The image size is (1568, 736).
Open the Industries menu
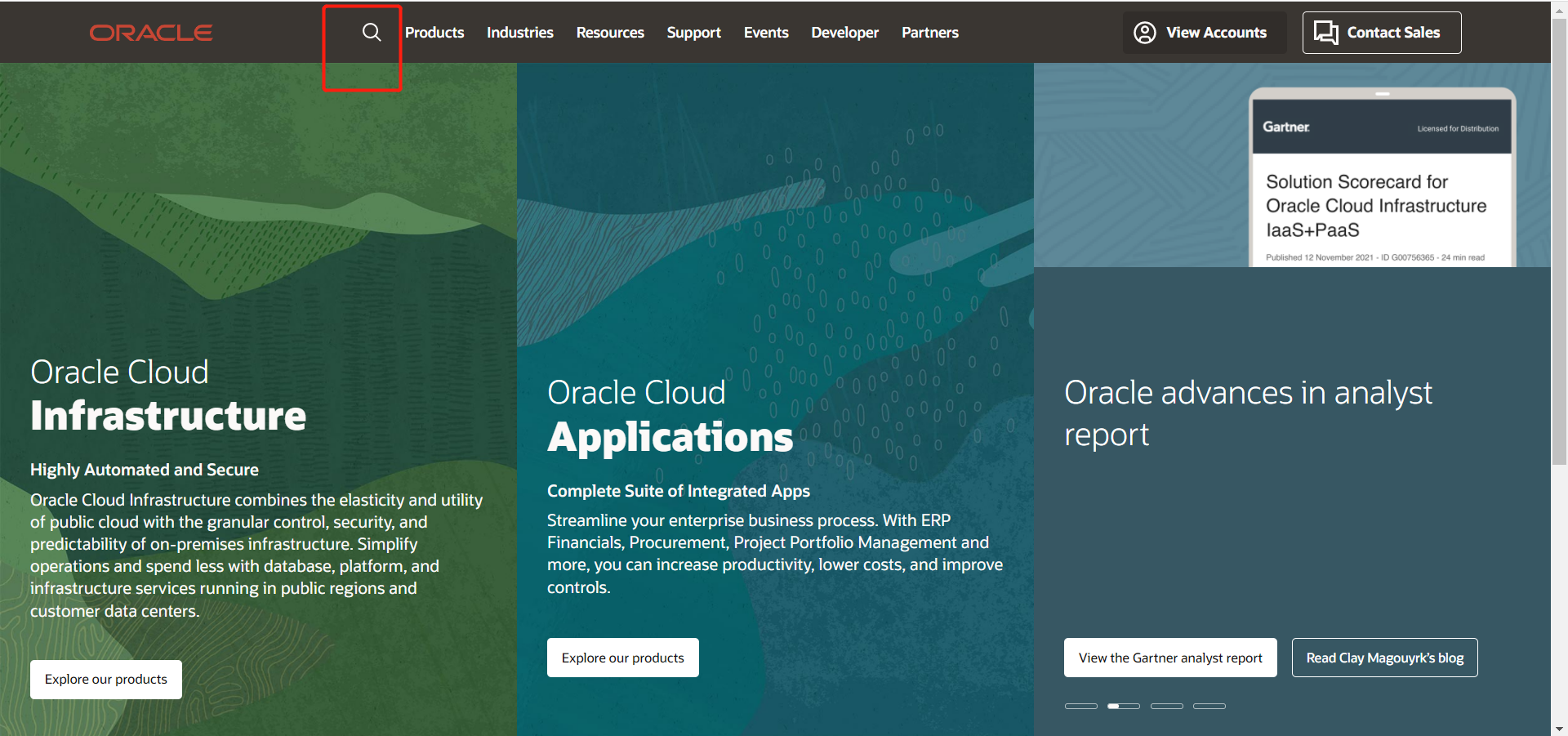520,33
